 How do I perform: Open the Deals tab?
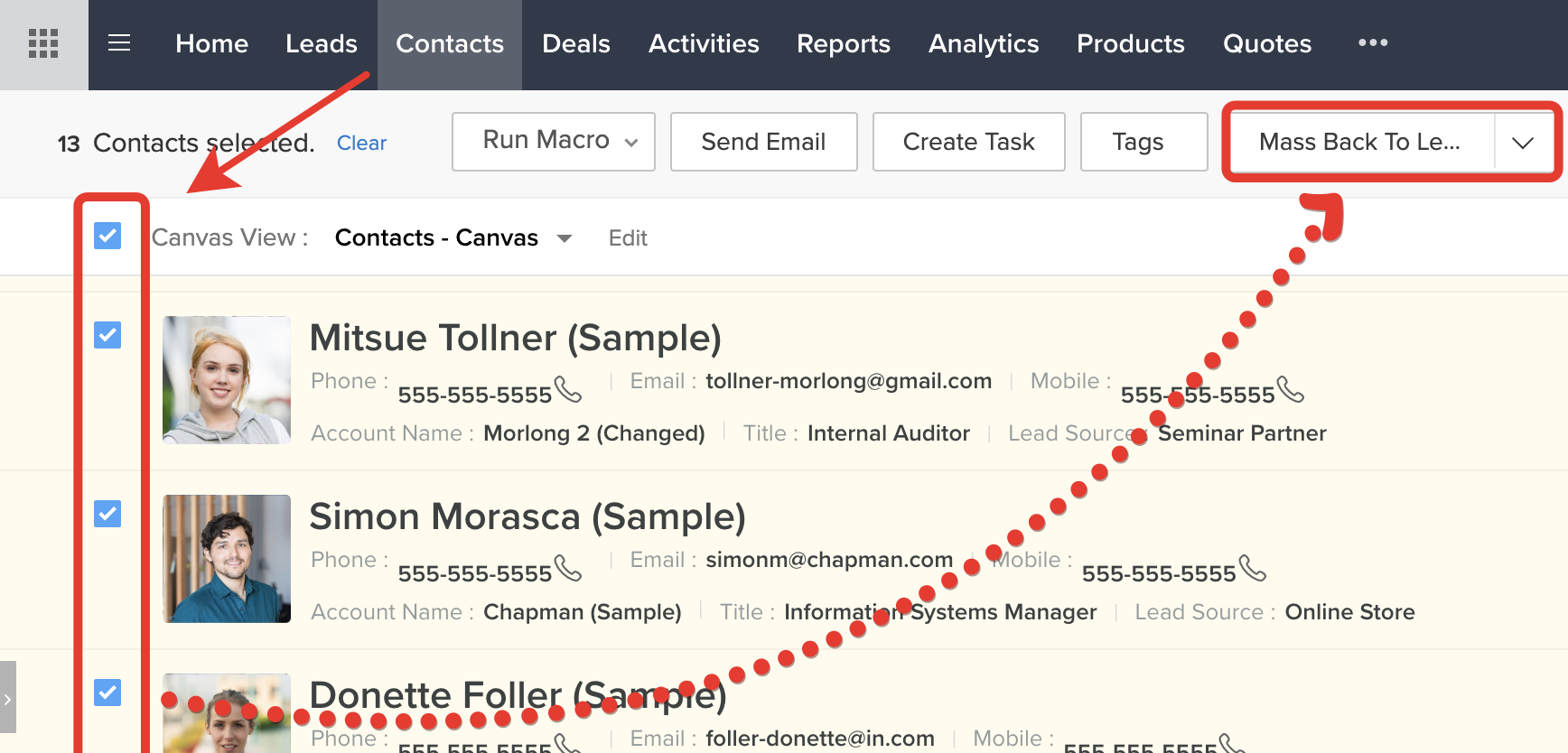[576, 43]
